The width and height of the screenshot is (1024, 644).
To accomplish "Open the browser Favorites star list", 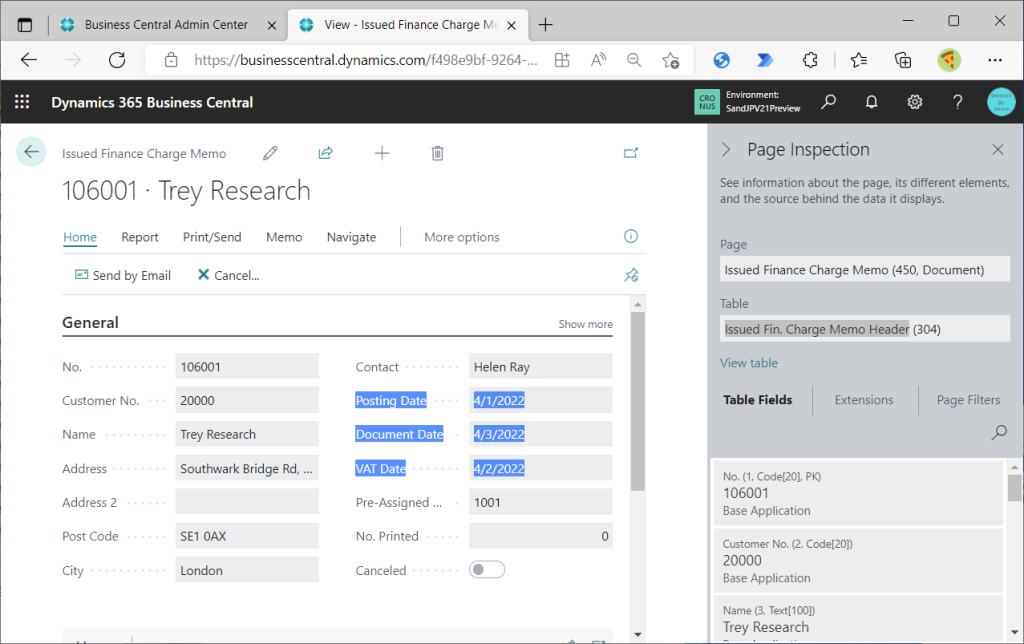I will pos(859,60).
